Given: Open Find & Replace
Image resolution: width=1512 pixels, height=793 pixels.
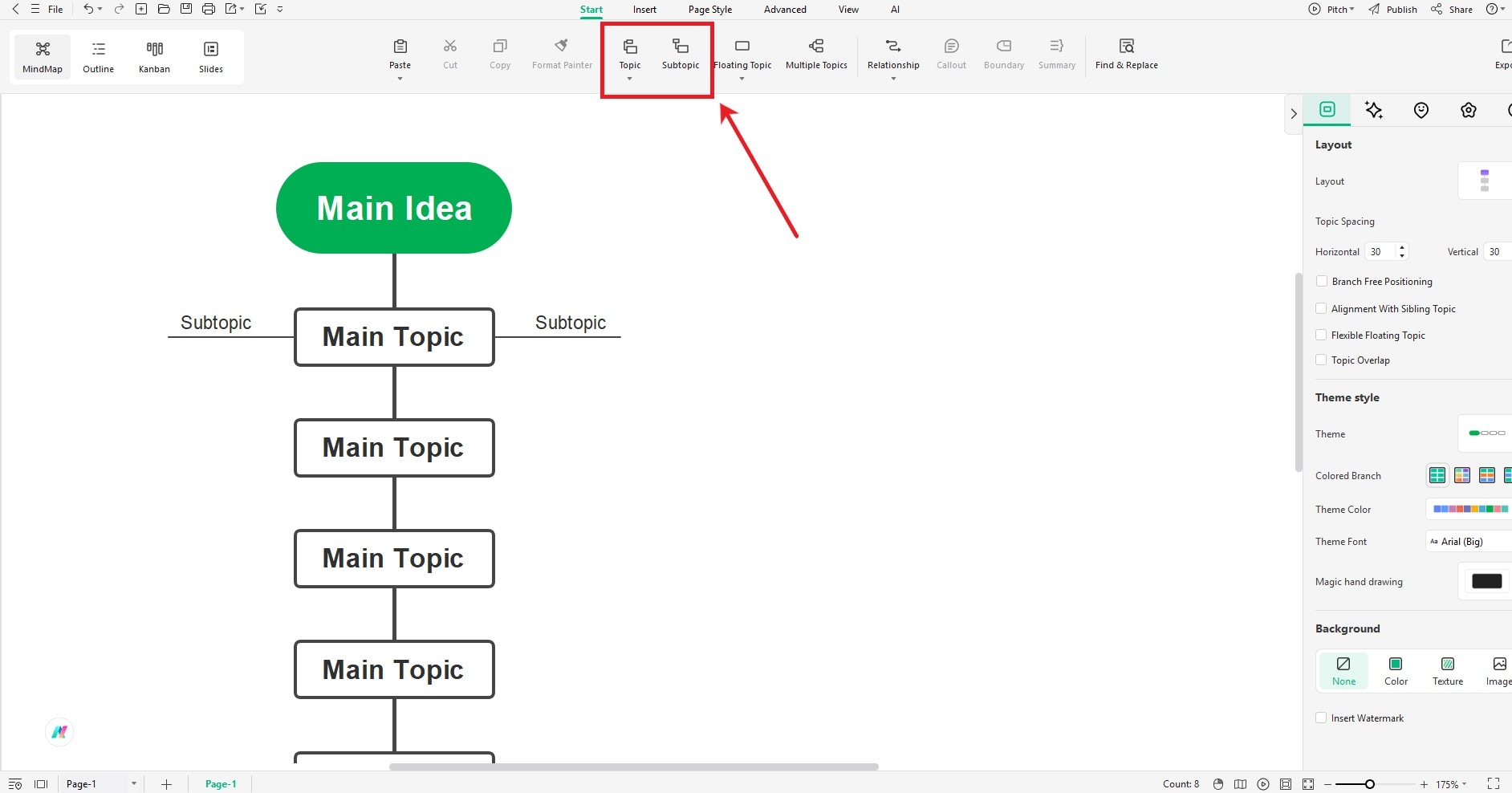Looking at the screenshot, I should 1127,54.
